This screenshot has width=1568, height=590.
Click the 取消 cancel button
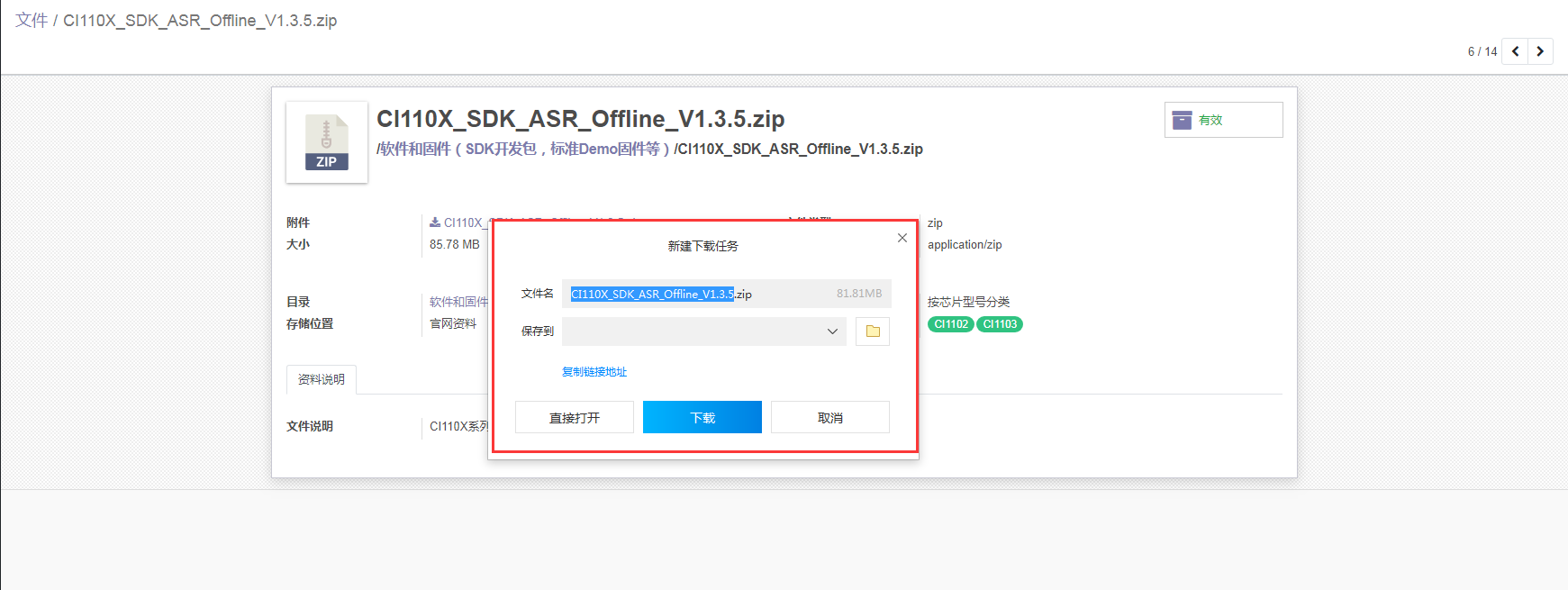click(830, 417)
